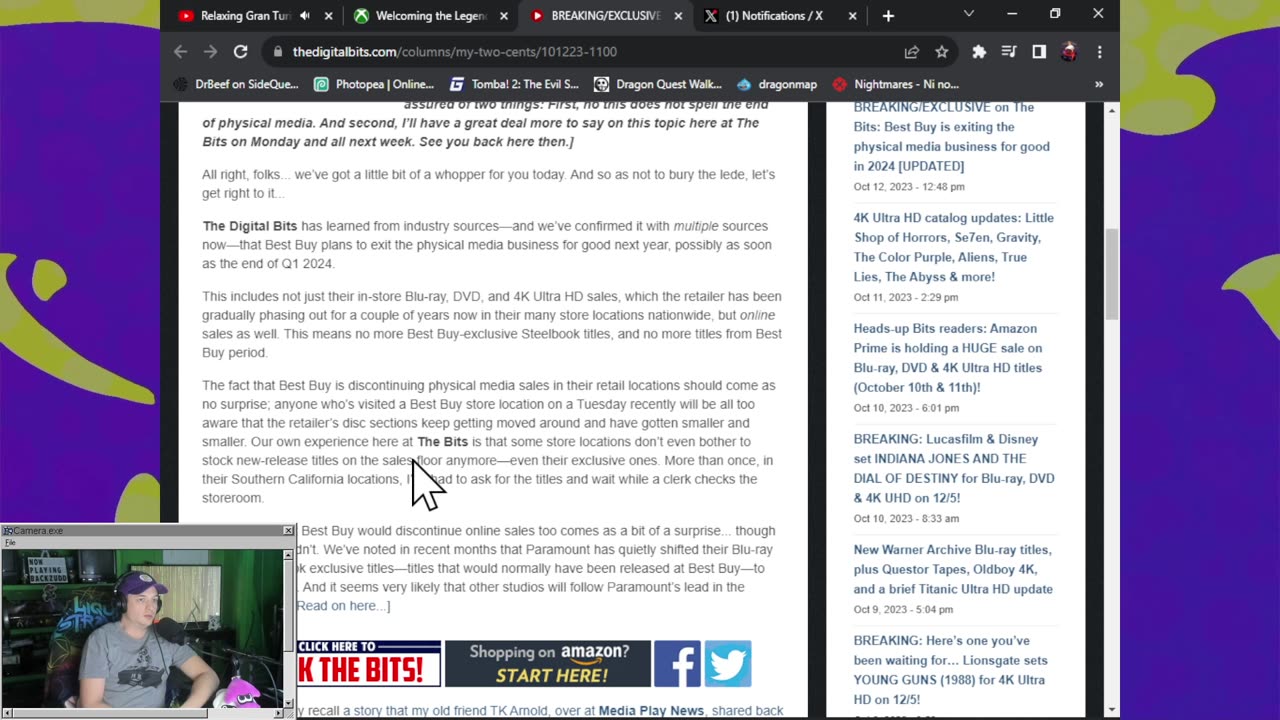Screen dimensions: 1280x720
Task: Click the page scrollbar up arrow
Action: pos(1111,109)
